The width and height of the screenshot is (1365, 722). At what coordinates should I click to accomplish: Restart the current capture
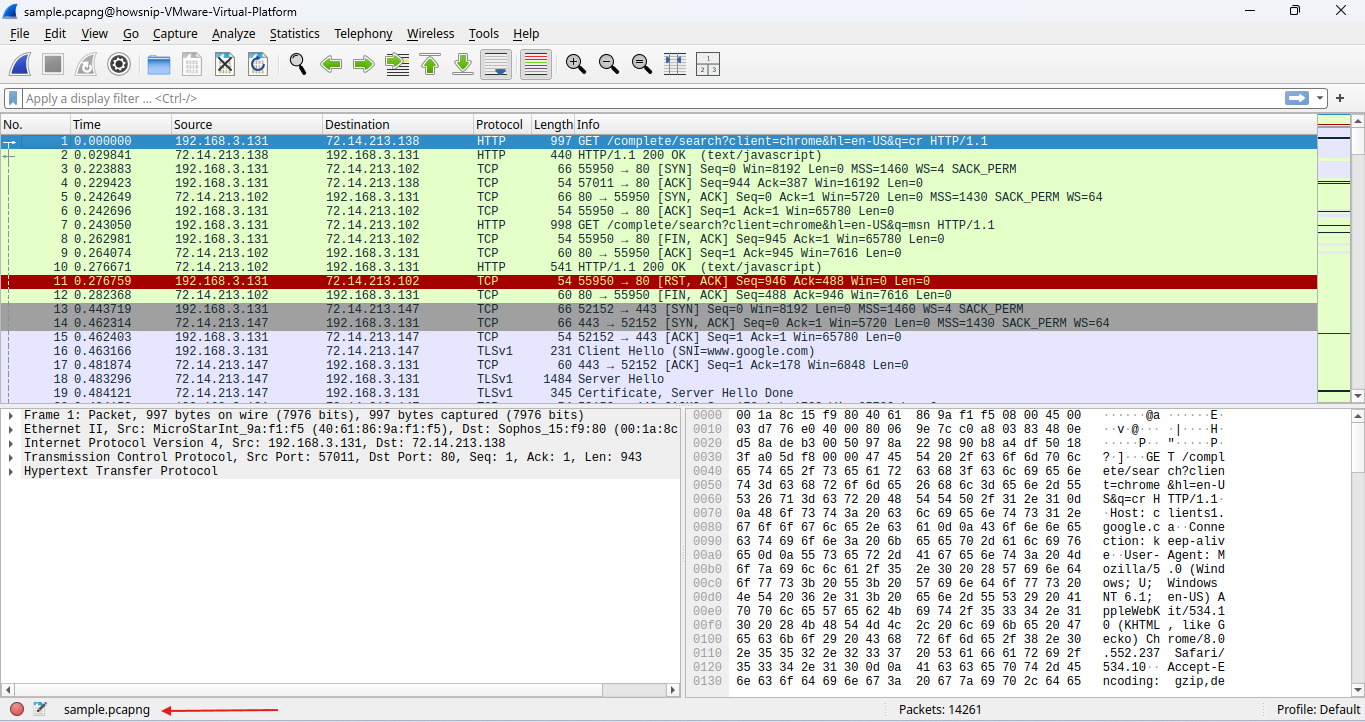(x=86, y=64)
